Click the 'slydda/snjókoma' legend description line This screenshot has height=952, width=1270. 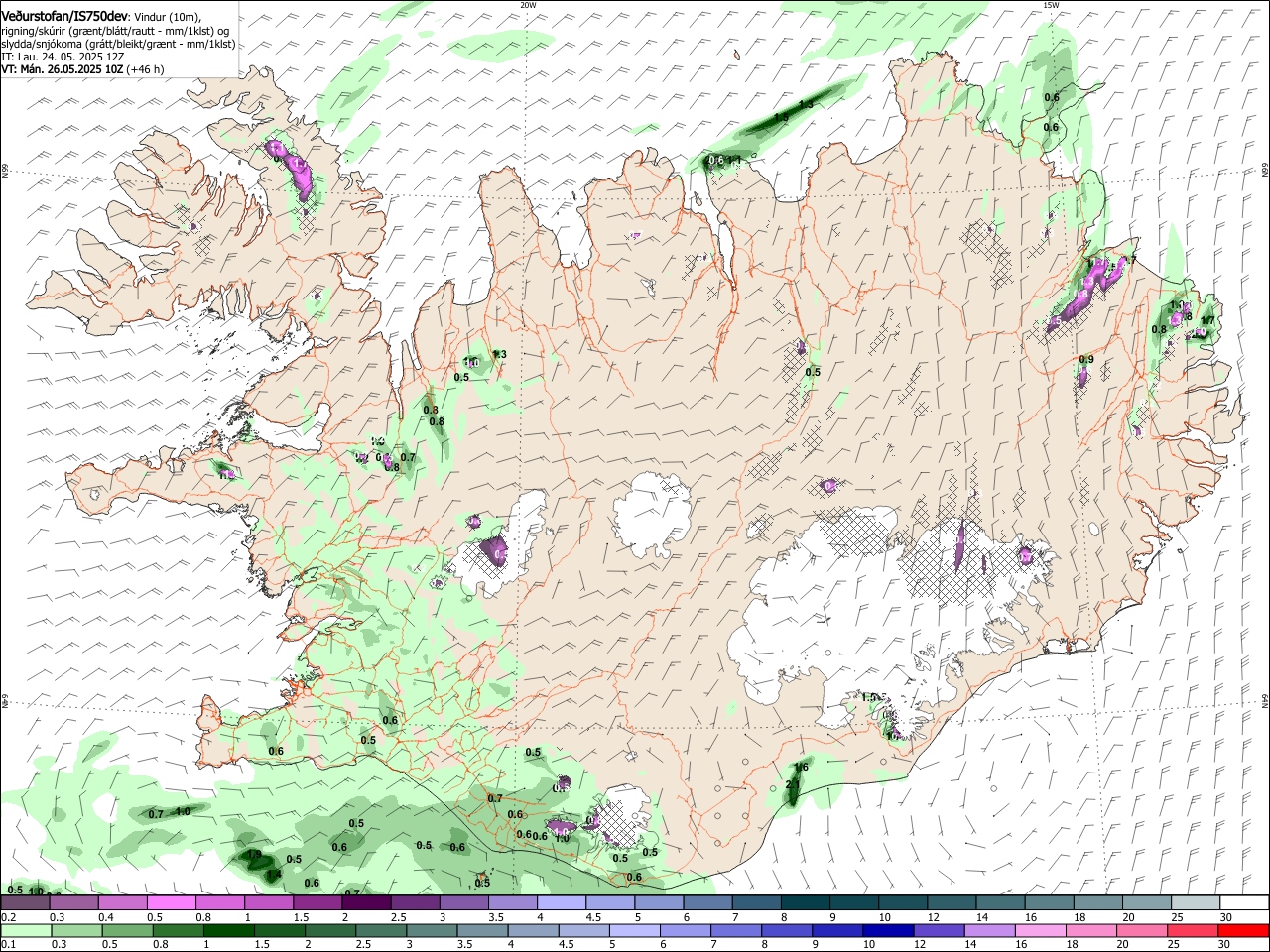click(118, 44)
